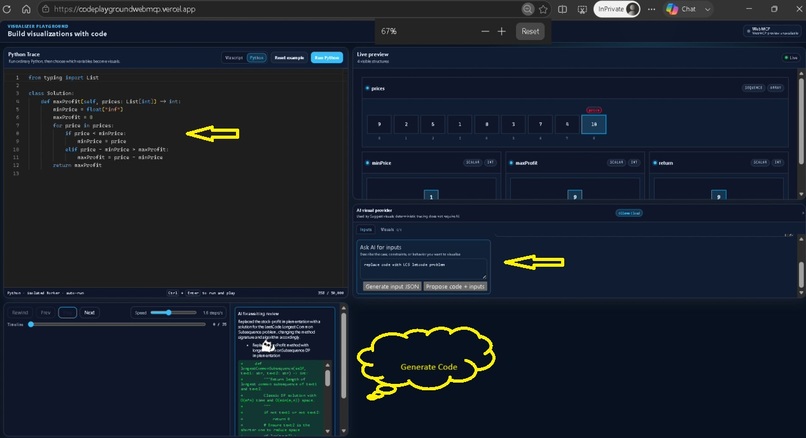Click the AI provider status badge
806x438 pixels.
(x=629, y=213)
